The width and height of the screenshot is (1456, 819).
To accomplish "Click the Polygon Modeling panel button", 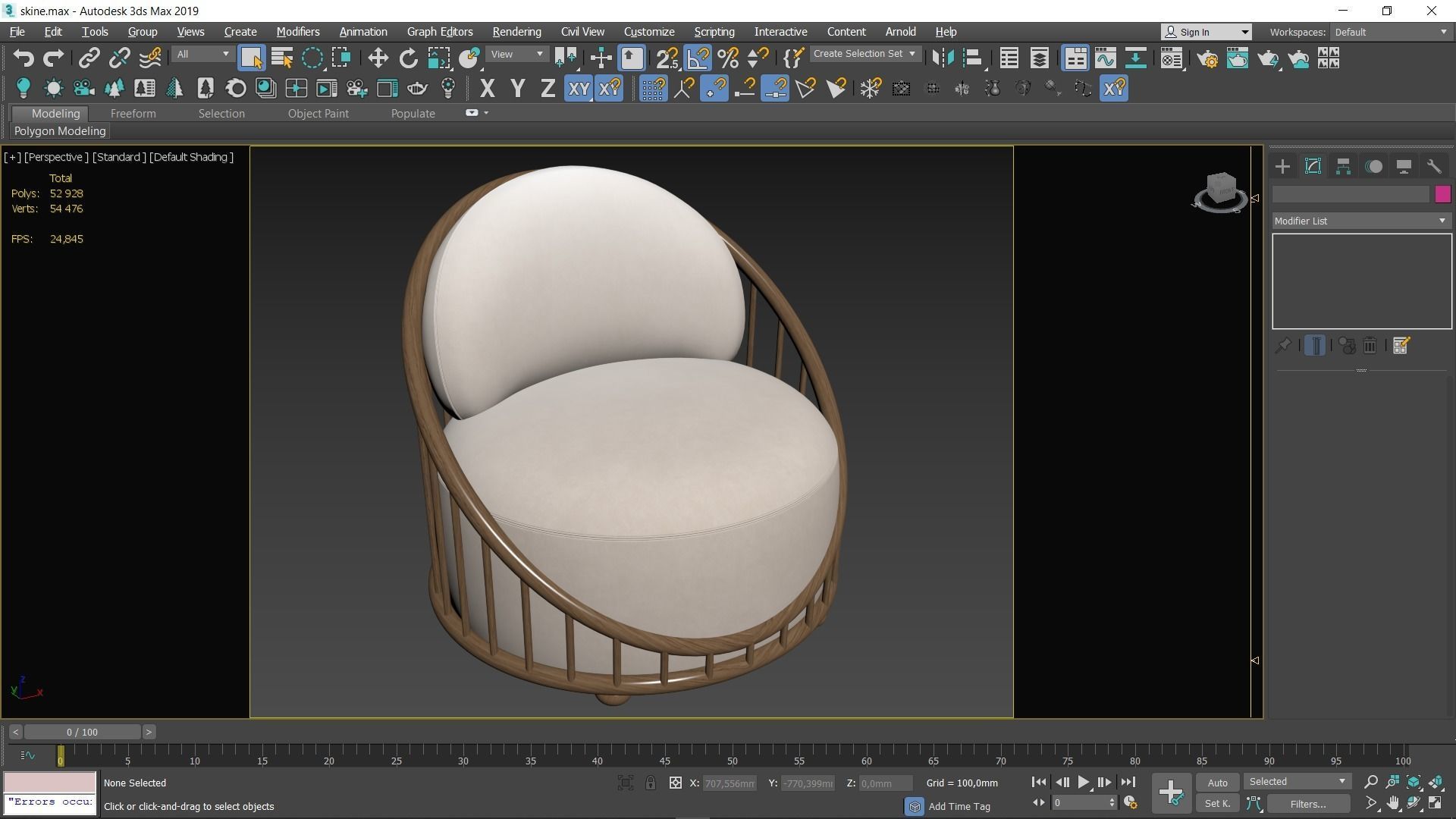I will pyautogui.click(x=60, y=131).
